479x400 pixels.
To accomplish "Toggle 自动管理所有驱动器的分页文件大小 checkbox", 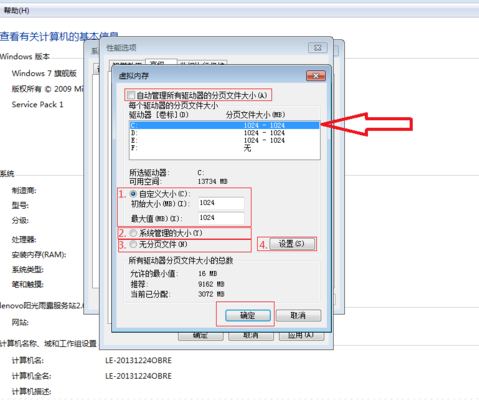I will click(131, 95).
